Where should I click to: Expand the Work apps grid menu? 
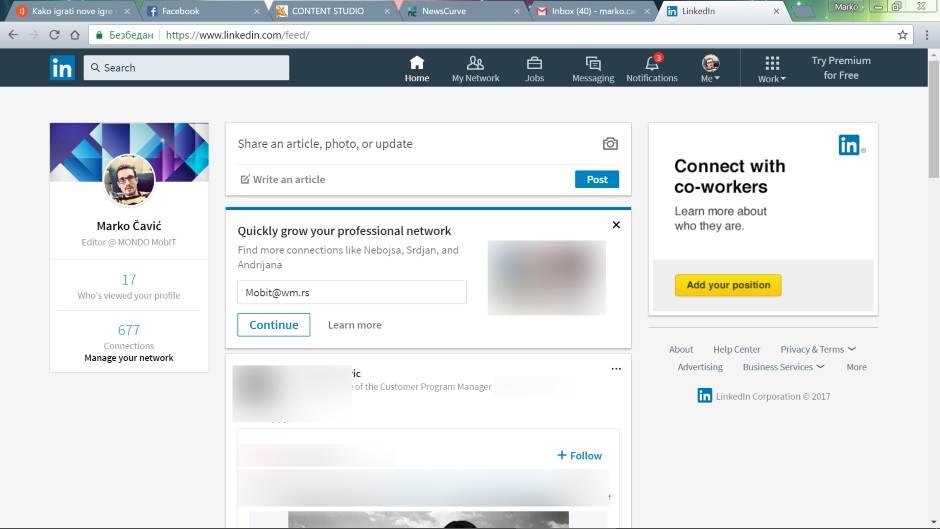click(x=772, y=68)
